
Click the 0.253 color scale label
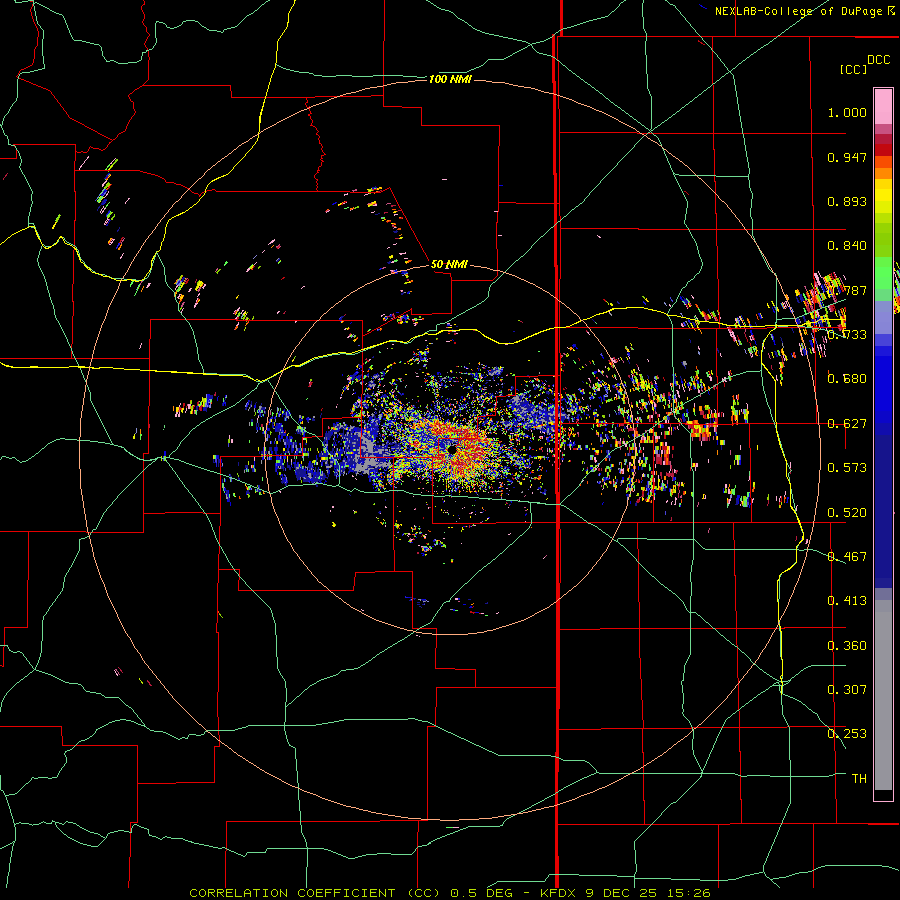click(x=847, y=734)
